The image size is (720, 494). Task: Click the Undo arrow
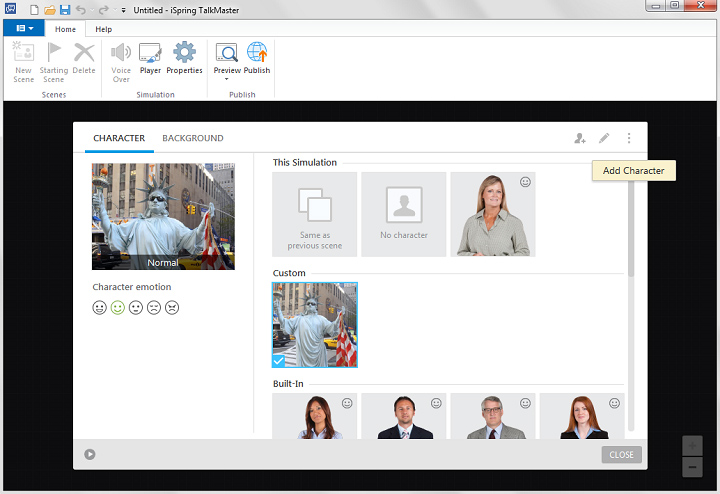pos(81,10)
